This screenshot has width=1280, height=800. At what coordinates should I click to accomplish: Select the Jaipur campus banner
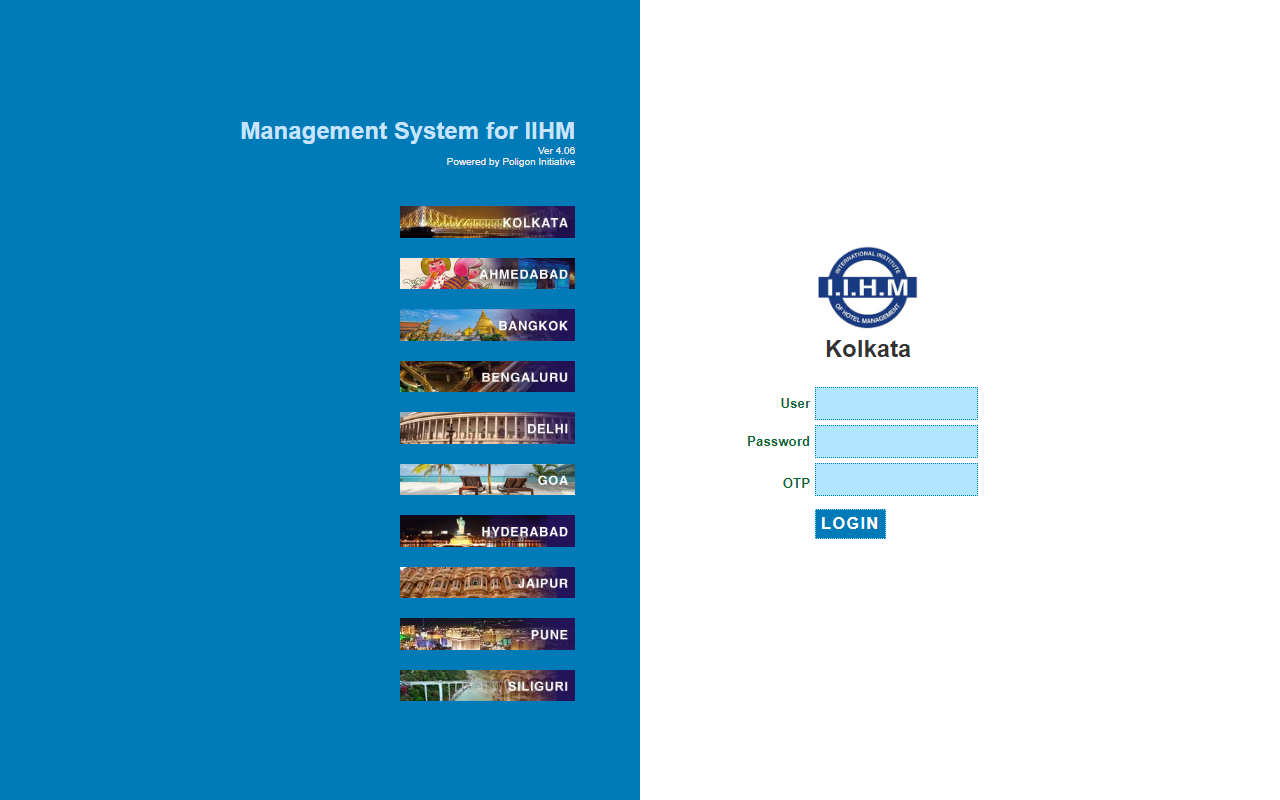[x=487, y=583]
